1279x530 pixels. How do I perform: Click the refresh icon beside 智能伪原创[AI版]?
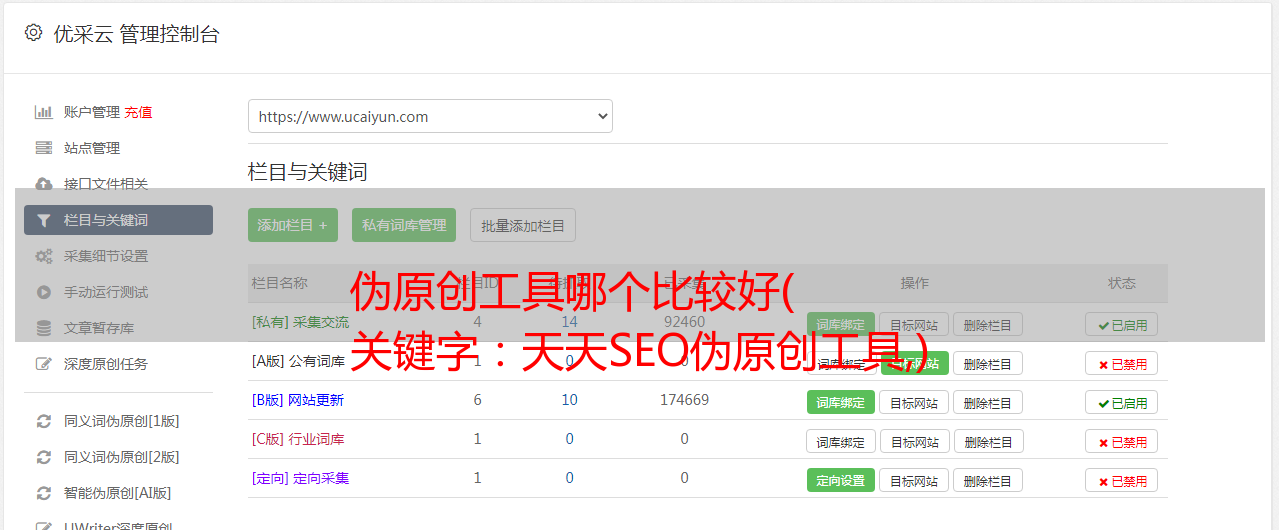pos(43,493)
